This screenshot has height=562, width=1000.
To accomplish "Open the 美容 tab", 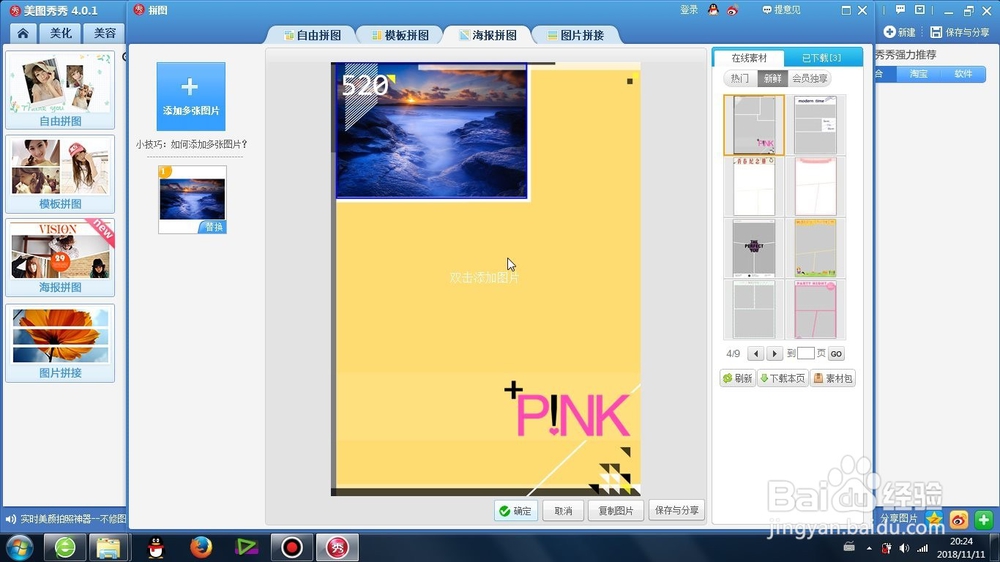I will click(104, 33).
